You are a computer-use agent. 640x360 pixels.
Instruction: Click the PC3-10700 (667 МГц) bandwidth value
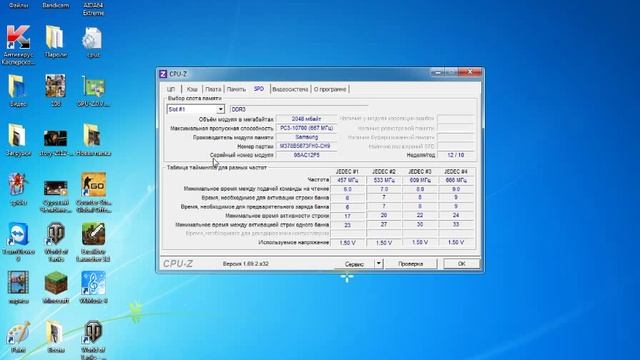coord(306,128)
